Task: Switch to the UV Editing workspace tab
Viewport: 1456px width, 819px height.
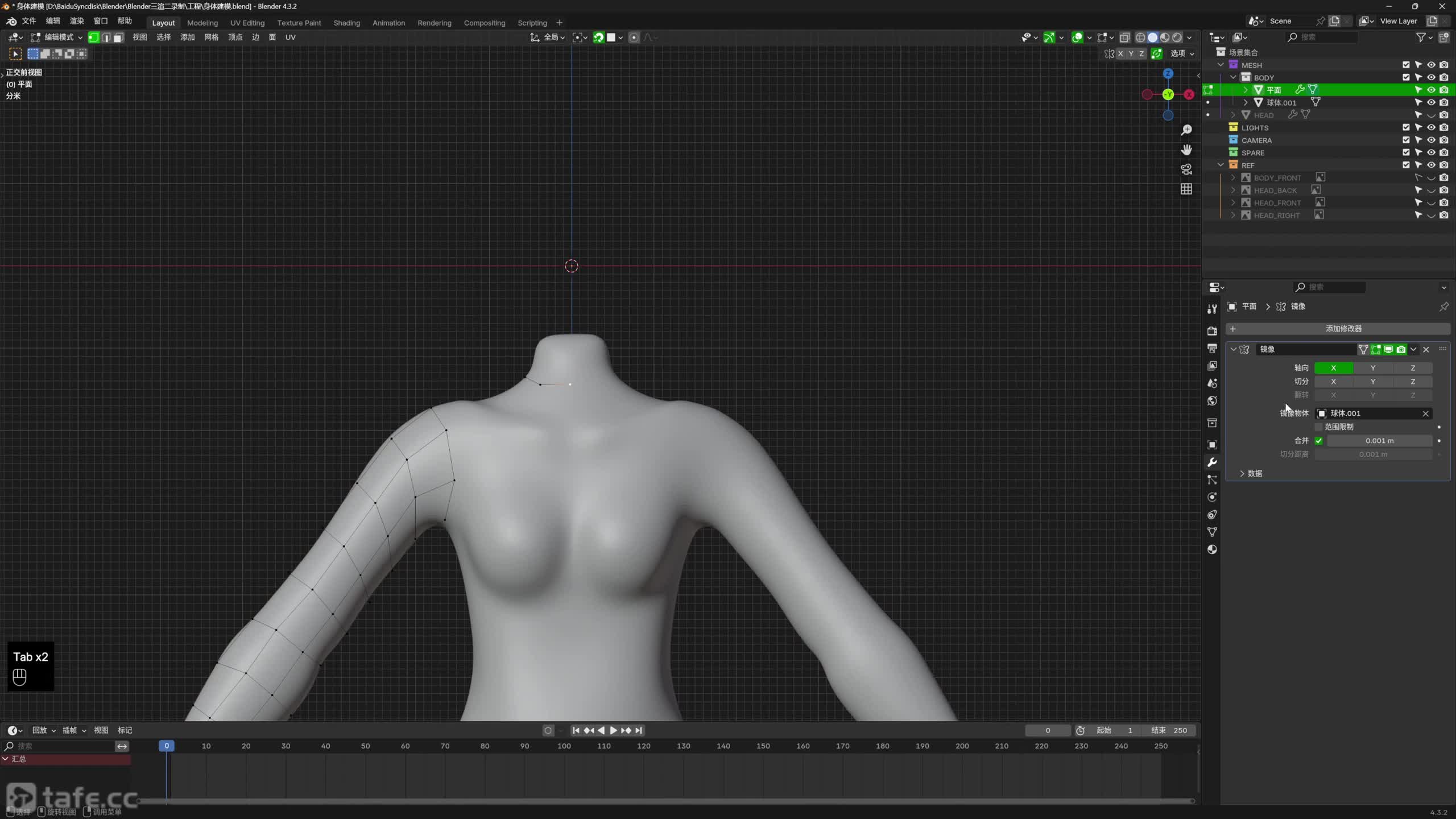Action: [247, 23]
